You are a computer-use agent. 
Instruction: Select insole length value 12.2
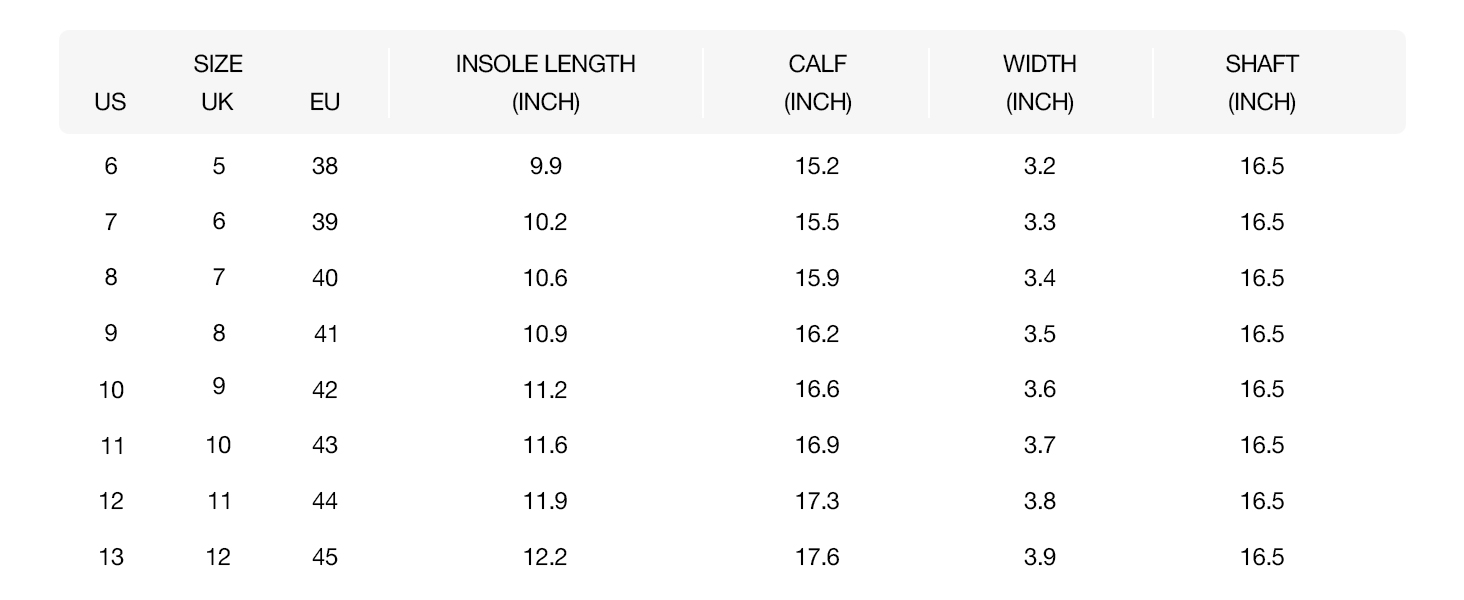546,557
